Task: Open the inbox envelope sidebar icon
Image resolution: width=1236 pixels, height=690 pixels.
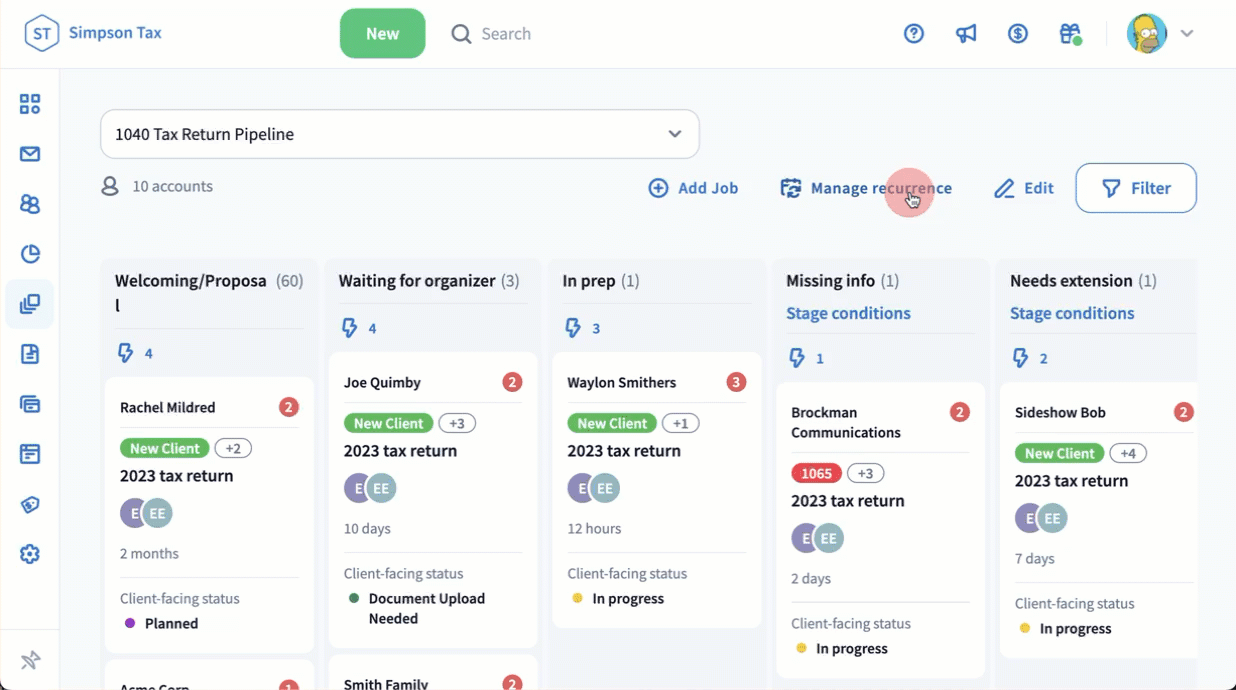Action: (x=30, y=154)
